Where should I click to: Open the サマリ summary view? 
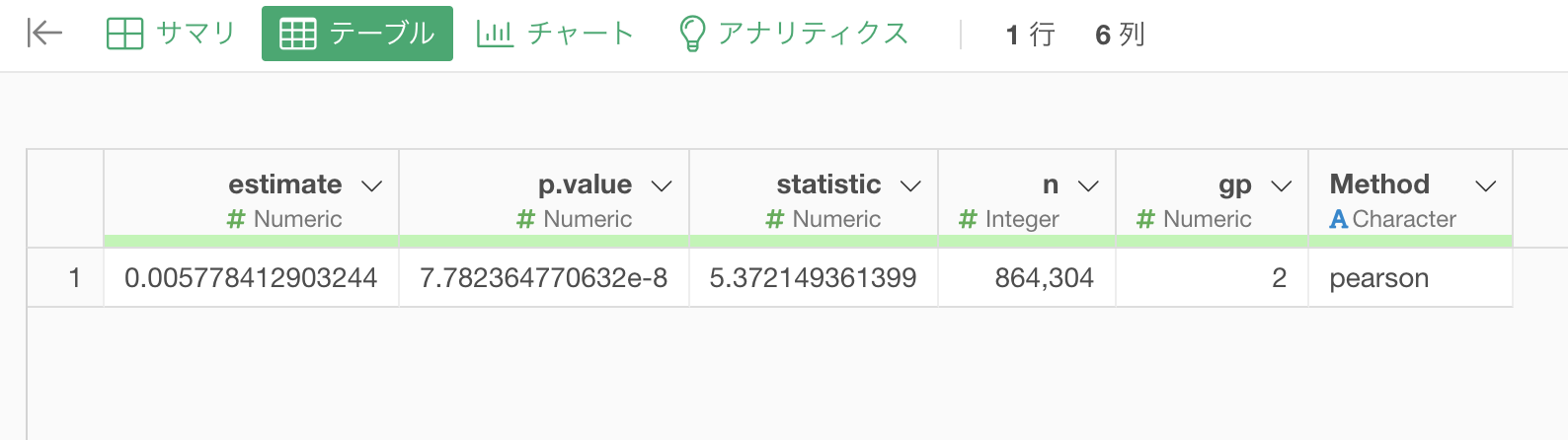coord(171,34)
